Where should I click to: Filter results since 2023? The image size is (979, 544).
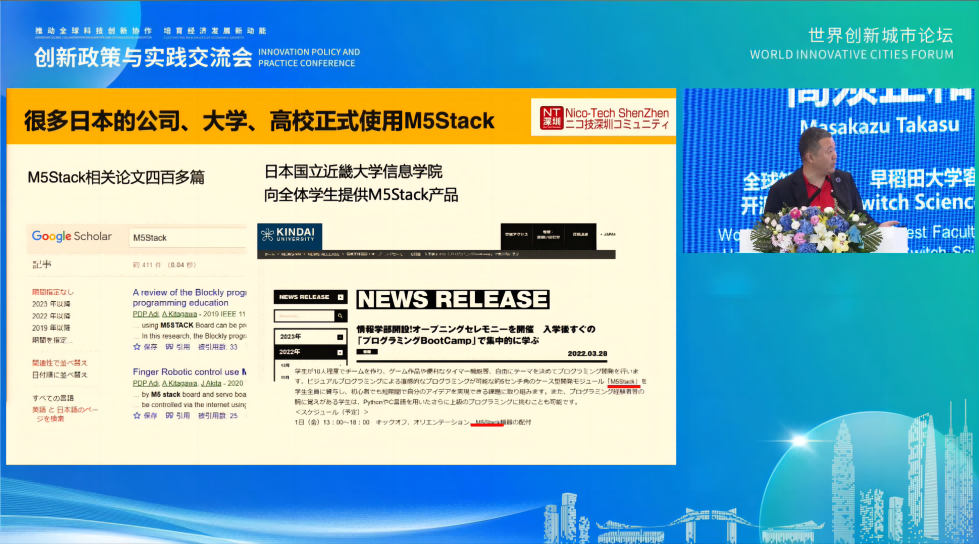pos(51,304)
